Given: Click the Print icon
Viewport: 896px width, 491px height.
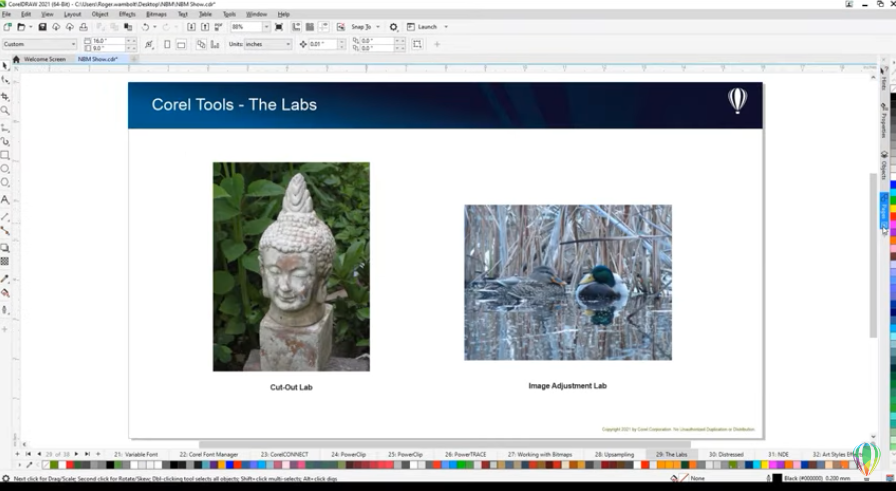Looking at the screenshot, I should (83, 27).
